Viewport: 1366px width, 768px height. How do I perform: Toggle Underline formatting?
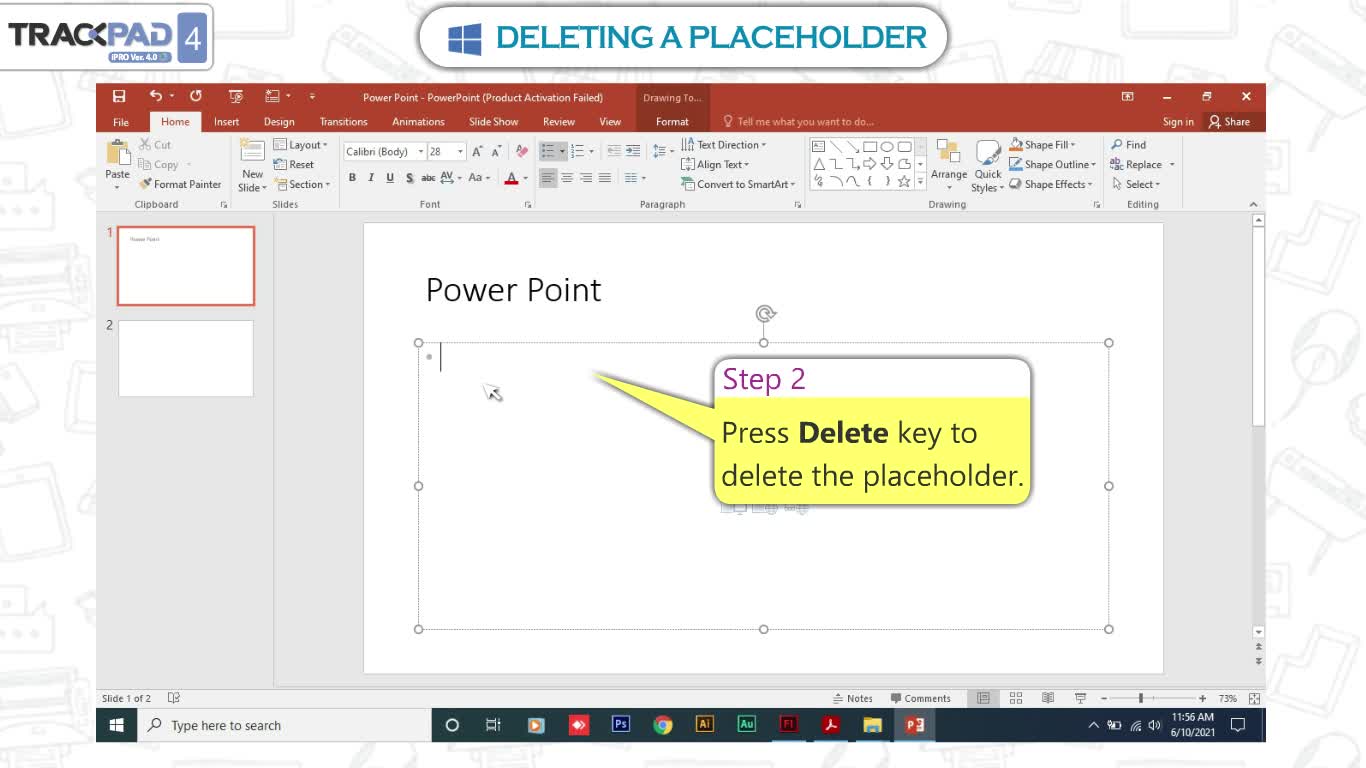click(390, 178)
